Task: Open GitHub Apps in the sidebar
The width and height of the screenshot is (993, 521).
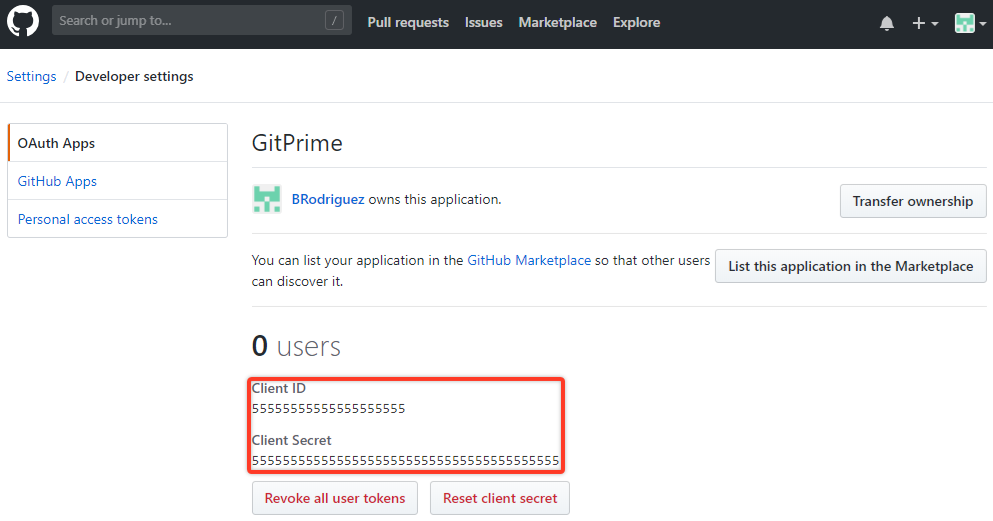Action: [118, 181]
